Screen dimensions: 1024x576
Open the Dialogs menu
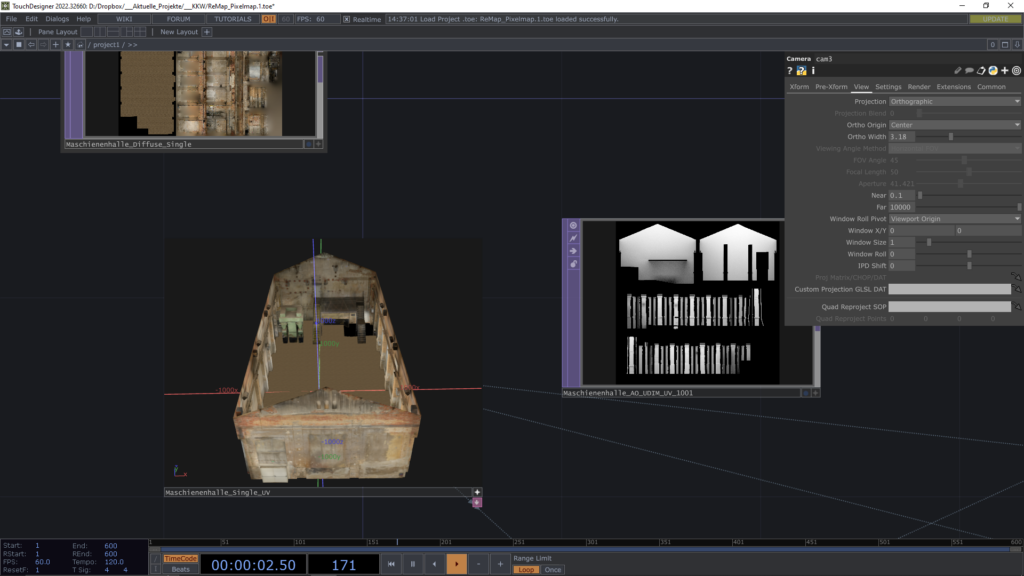pos(57,19)
